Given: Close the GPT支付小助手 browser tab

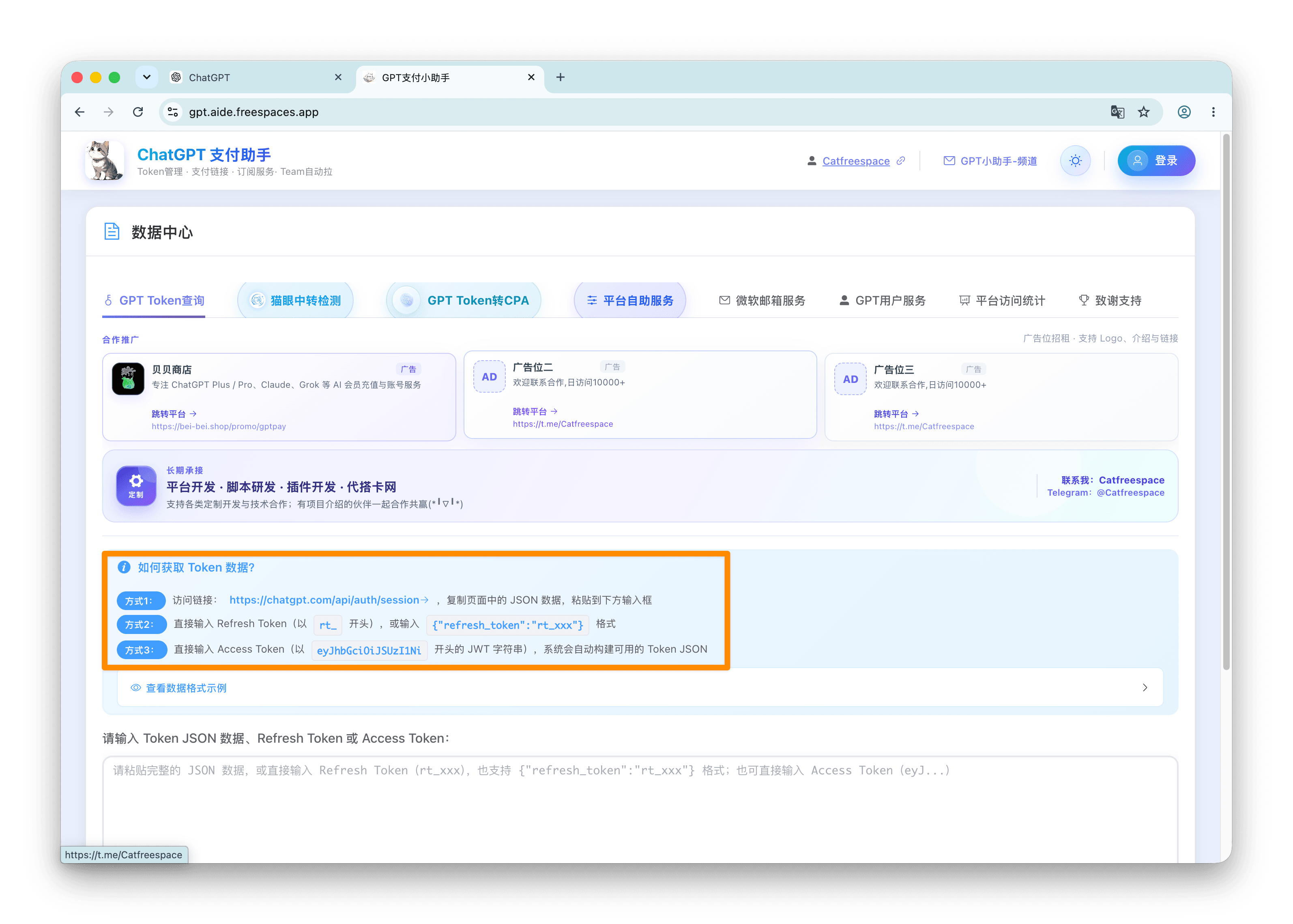Looking at the screenshot, I should pos(531,77).
